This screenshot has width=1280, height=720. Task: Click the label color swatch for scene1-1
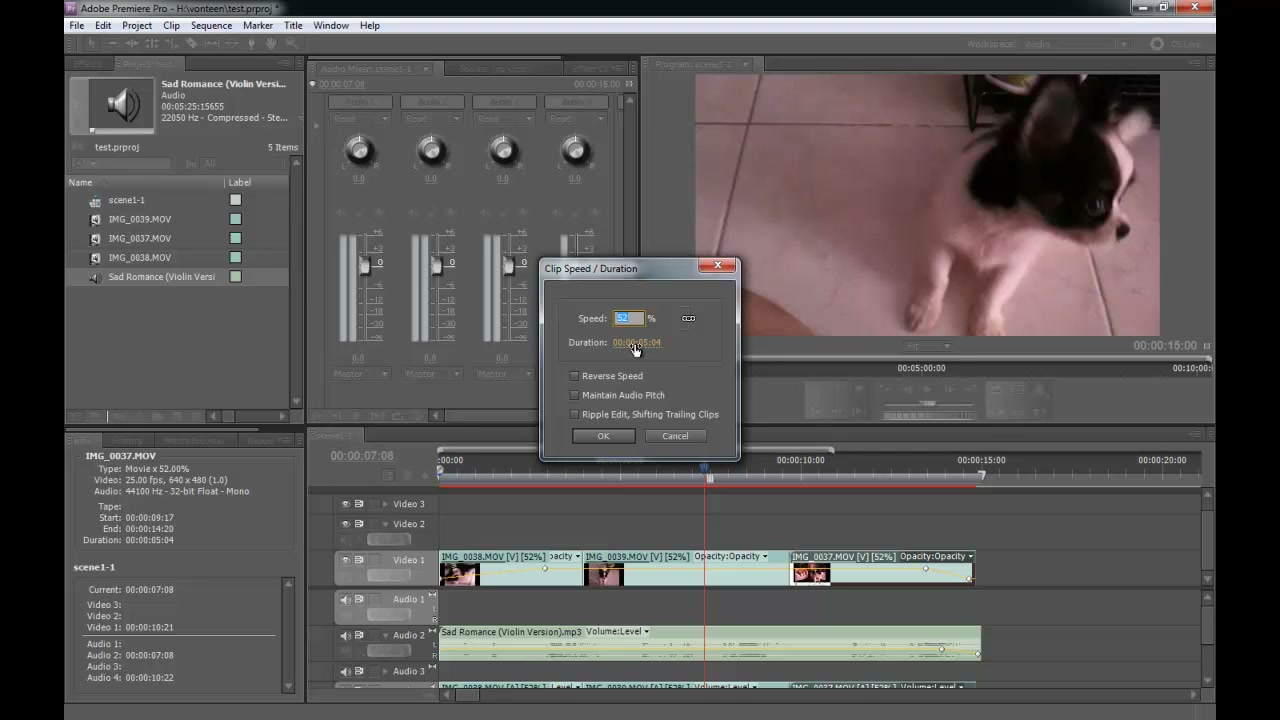click(x=236, y=200)
